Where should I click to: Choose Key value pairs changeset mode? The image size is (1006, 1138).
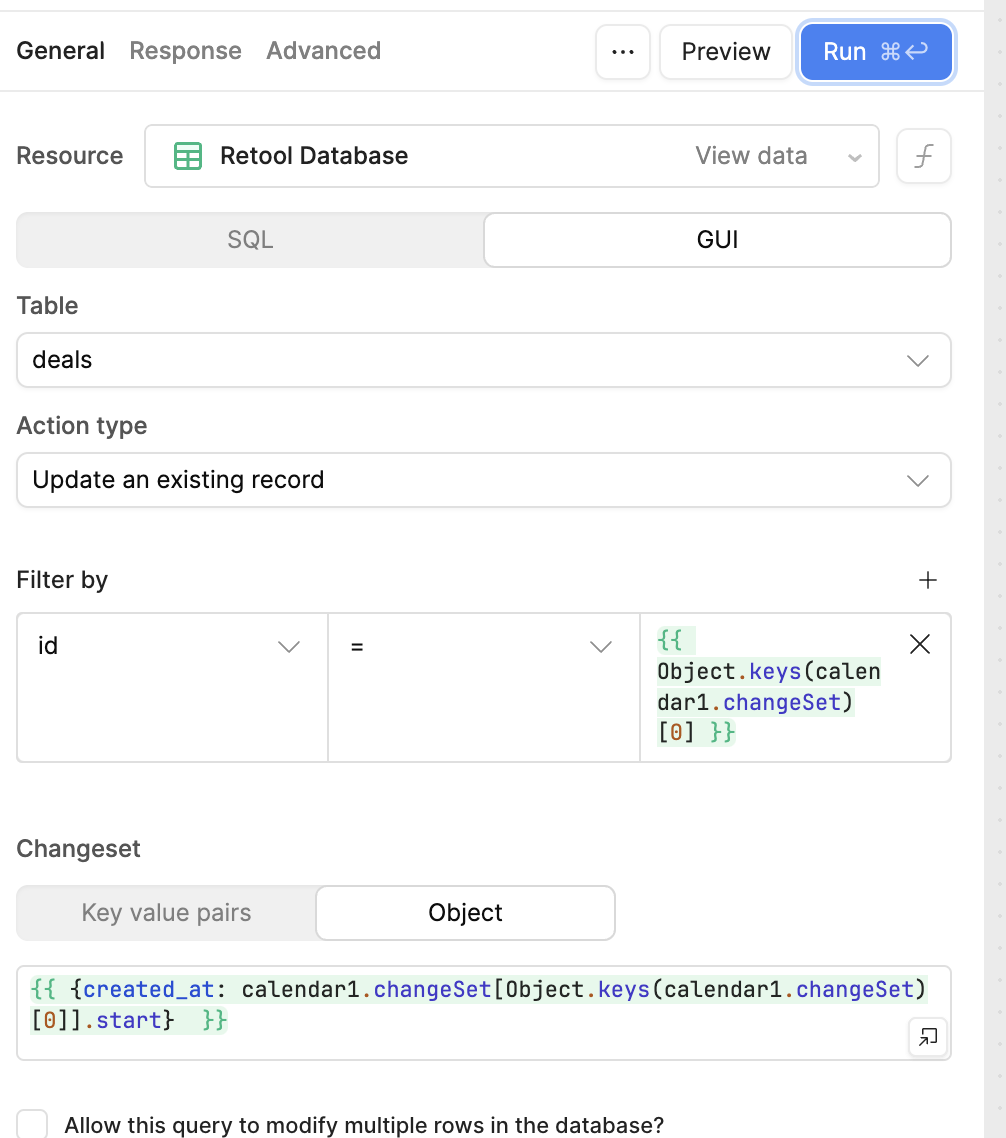166,912
